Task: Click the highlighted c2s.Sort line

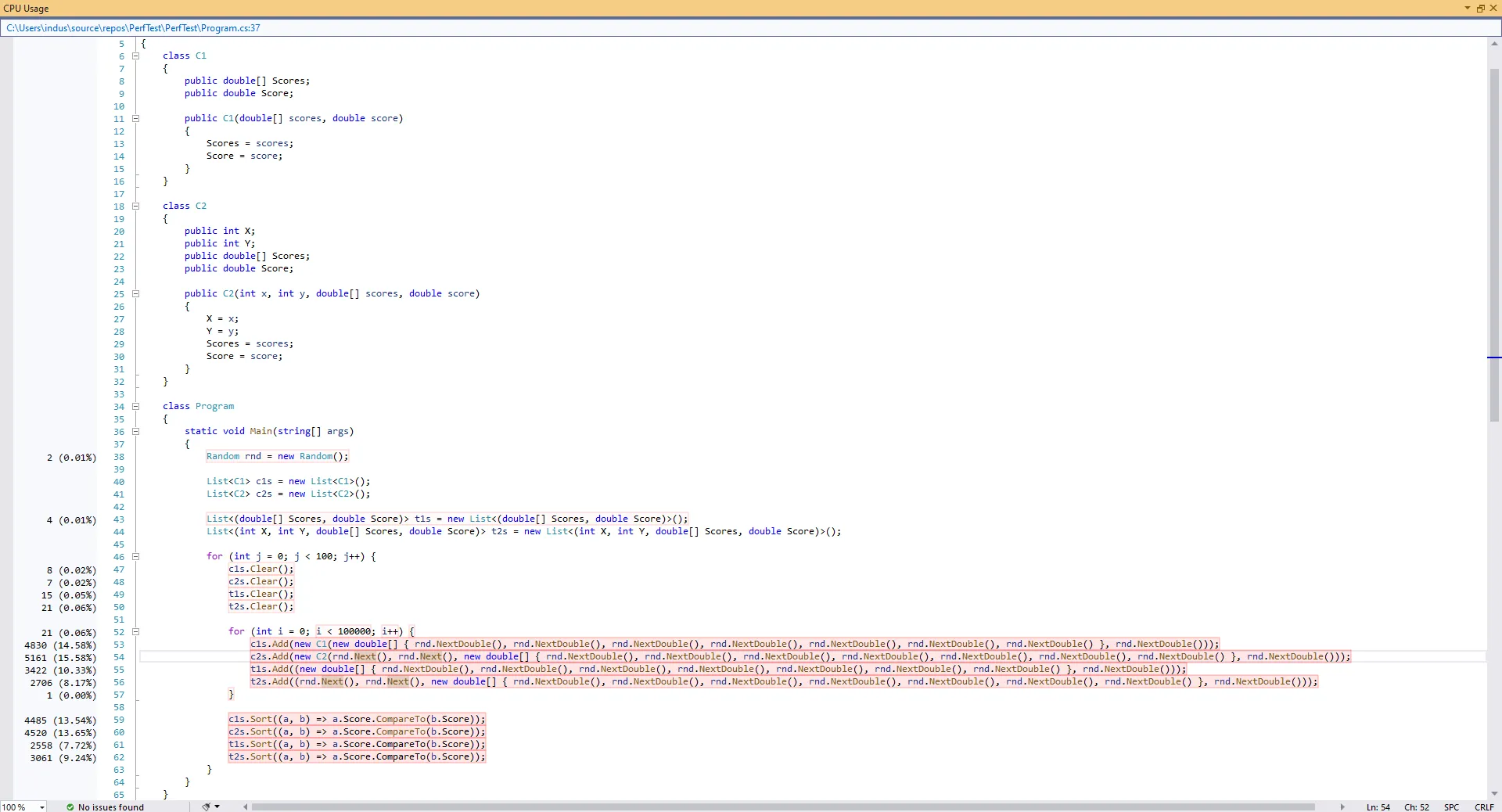Action: tap(357, 732)
